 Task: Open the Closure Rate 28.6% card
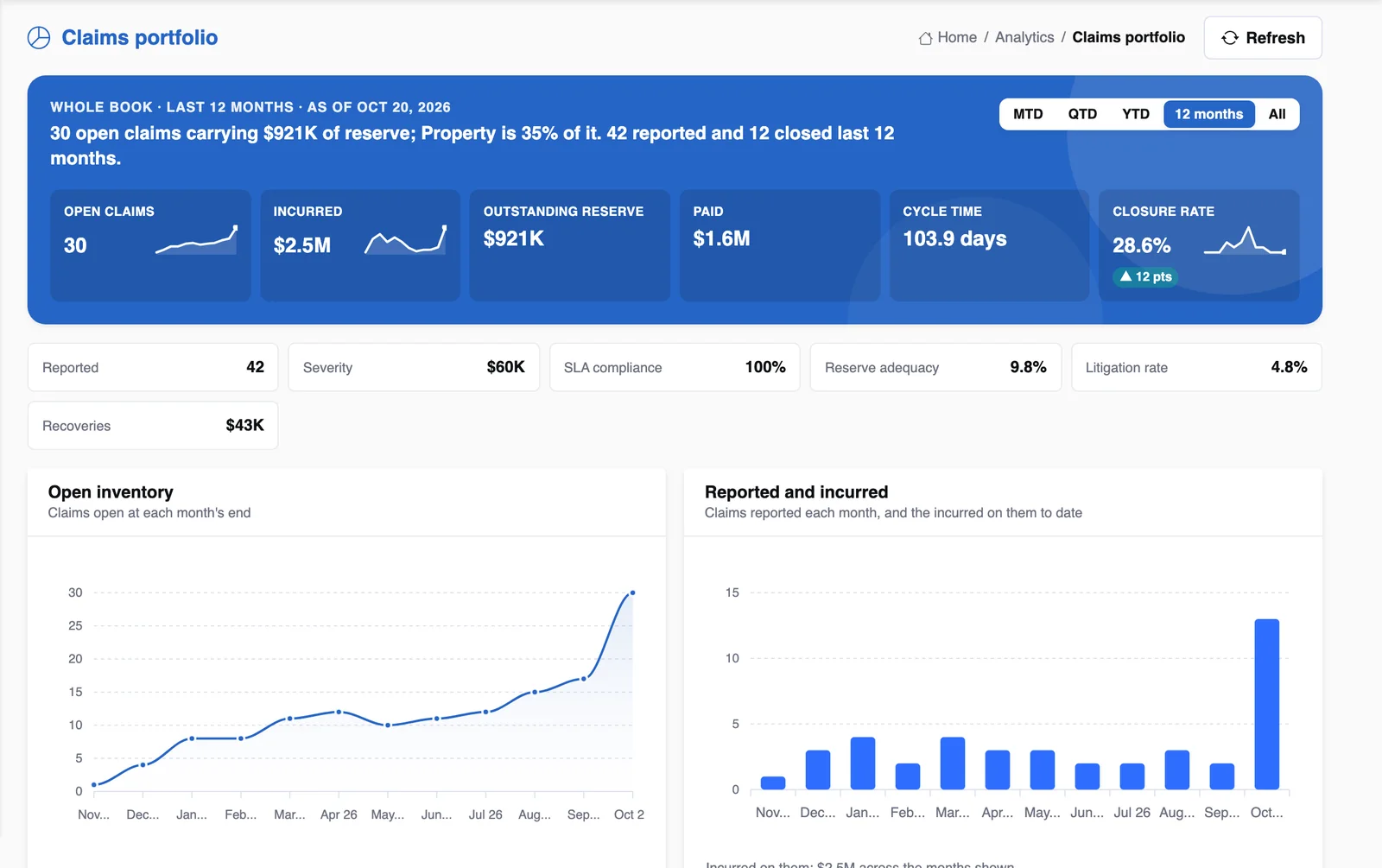(x=1199, y=245)
